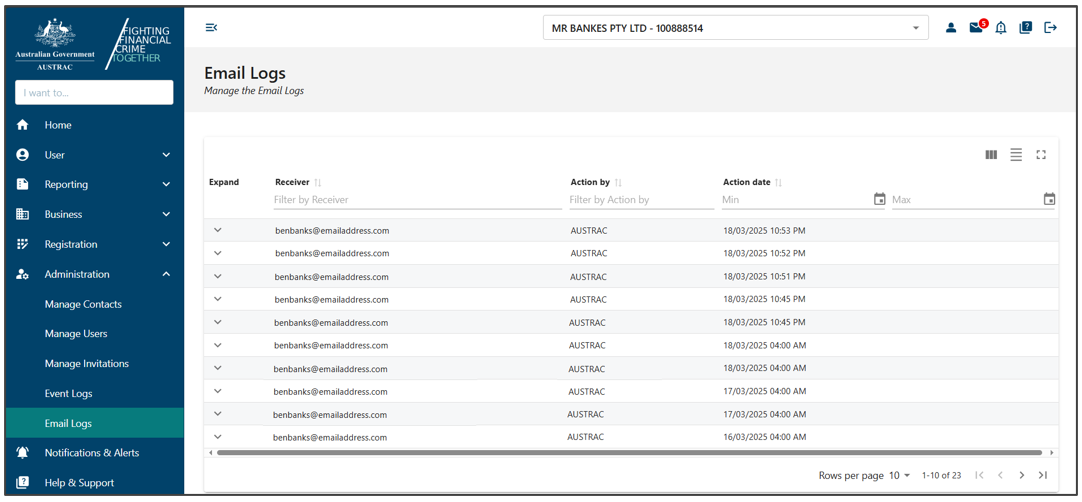Screen dimensions: 1082x502
Task: Sort by Action date column arrows
Action: point(778,182)
